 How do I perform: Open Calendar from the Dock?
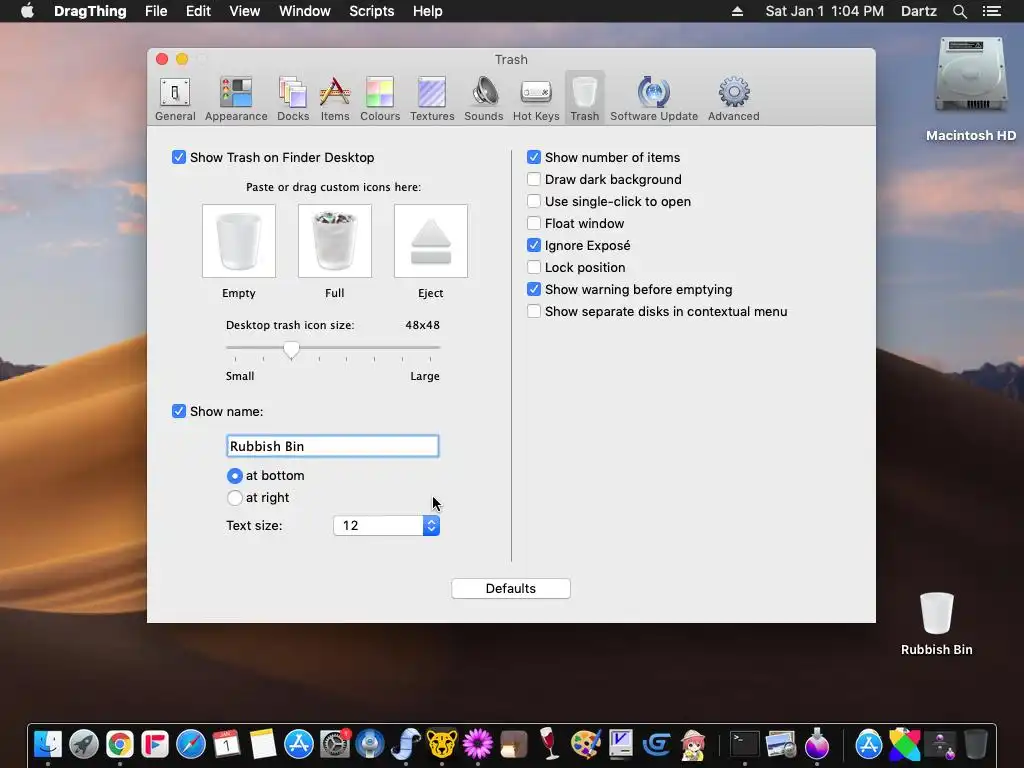tap(227, 744)
